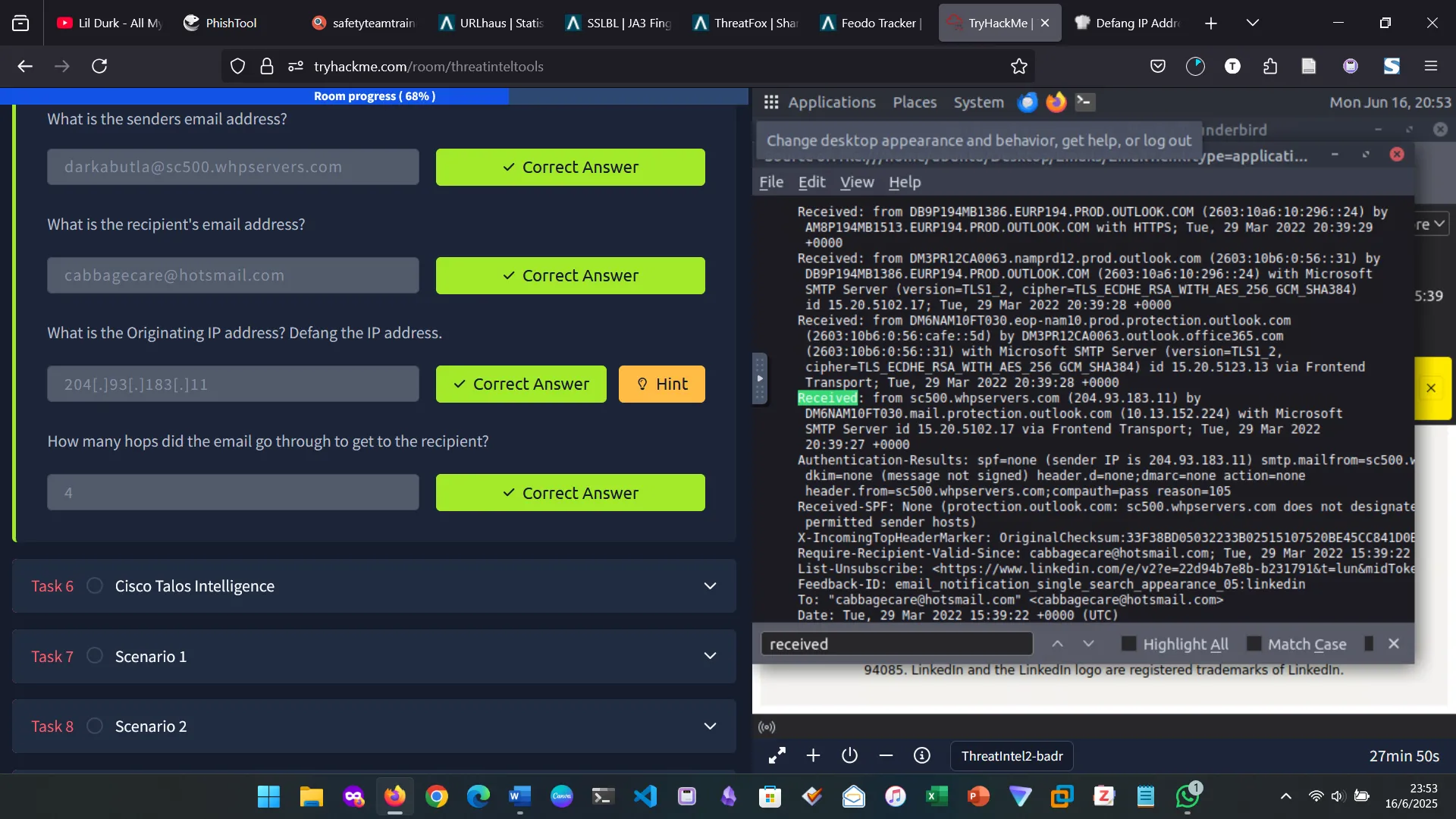Enable the Highlight All checkbox
The width and height of the screenshot is (1456, 819).
coord(1128,644)
